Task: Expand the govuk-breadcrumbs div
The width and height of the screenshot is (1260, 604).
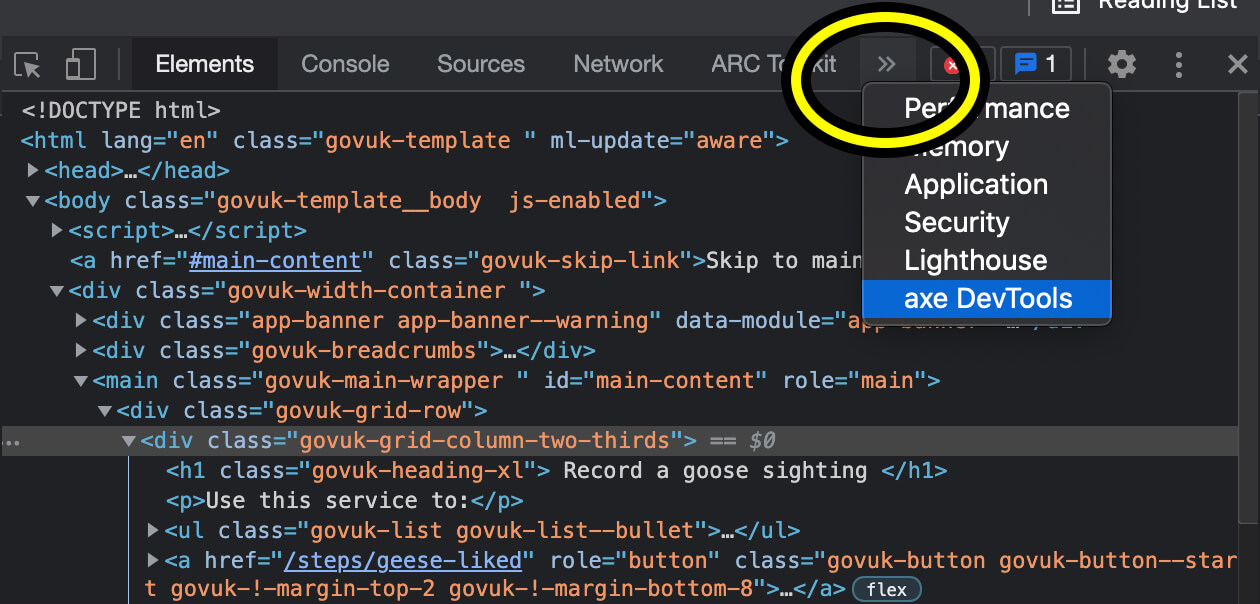Action: tap(80, 350)
